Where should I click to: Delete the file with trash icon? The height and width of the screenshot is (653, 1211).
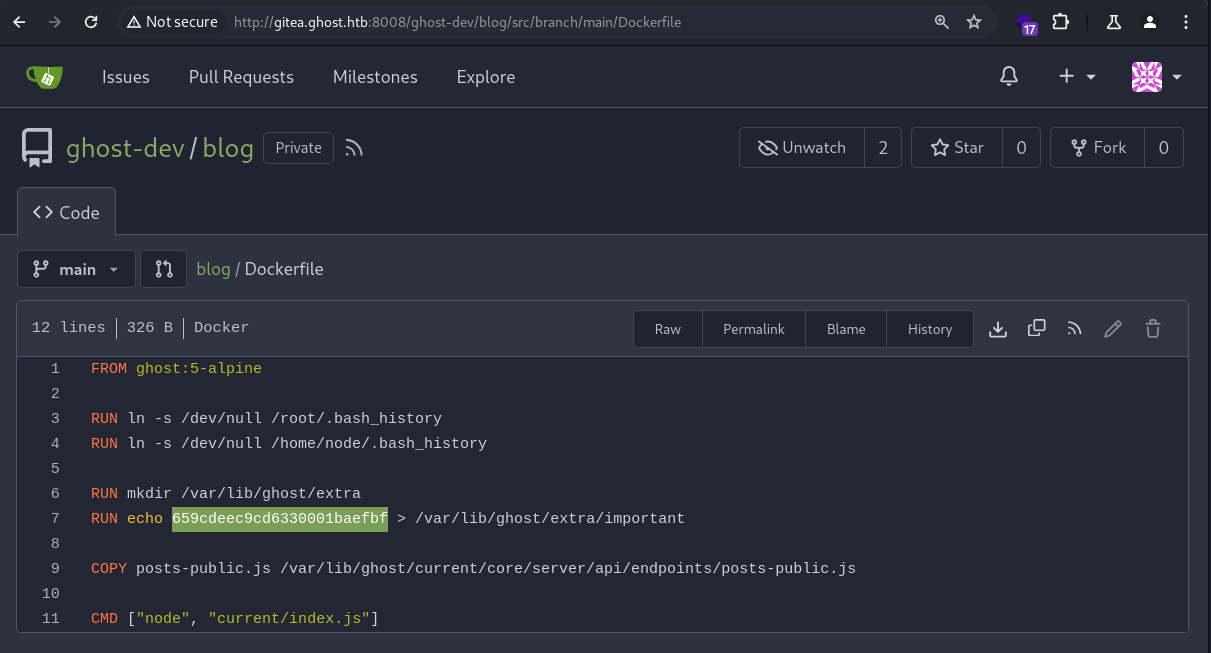[1153, 328]
